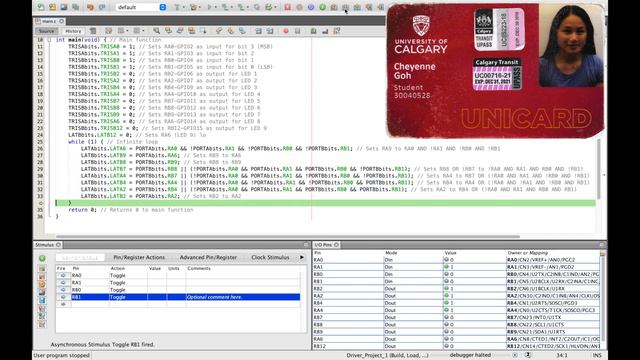
Task: Click the Pause debugger icon
Action: tap(299, 7)
